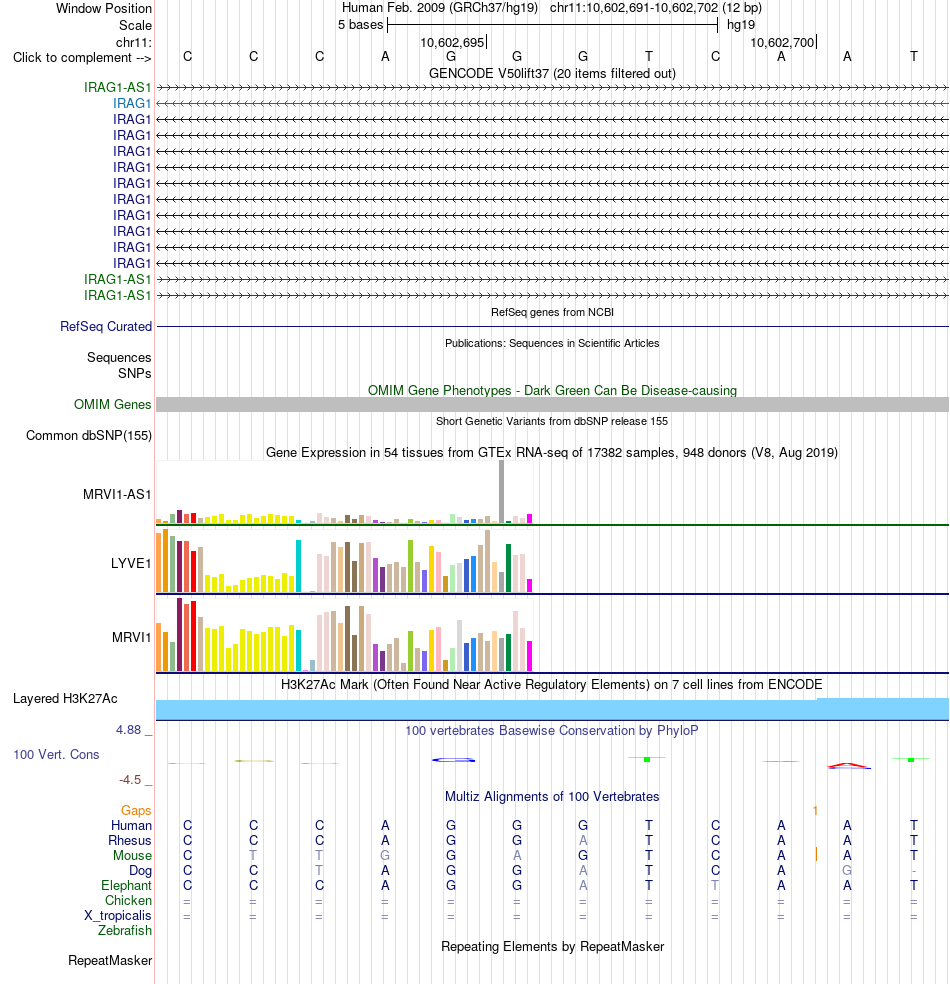Click the 10,602,695 ruler coordinate
This screenshot has width=950, height=984.
click(452, 43)
